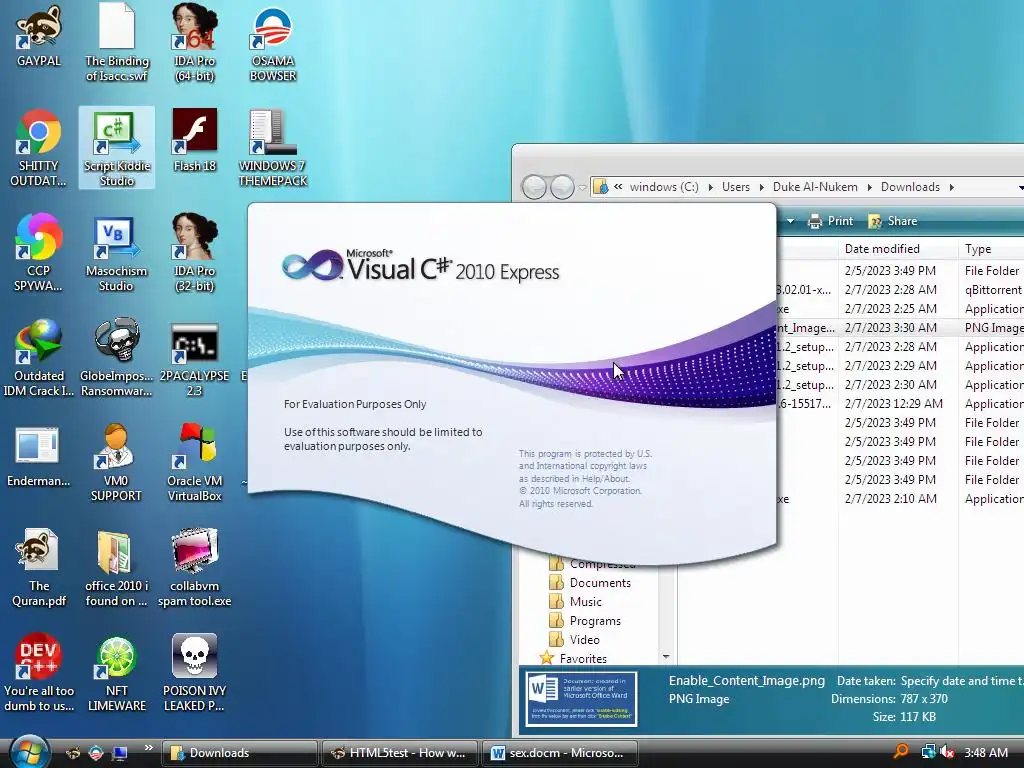Image resolution: width=1024 pixels, height=768 pixels.
Task: Show hidden quick launch items chevron
Action: tap(148, 748)
